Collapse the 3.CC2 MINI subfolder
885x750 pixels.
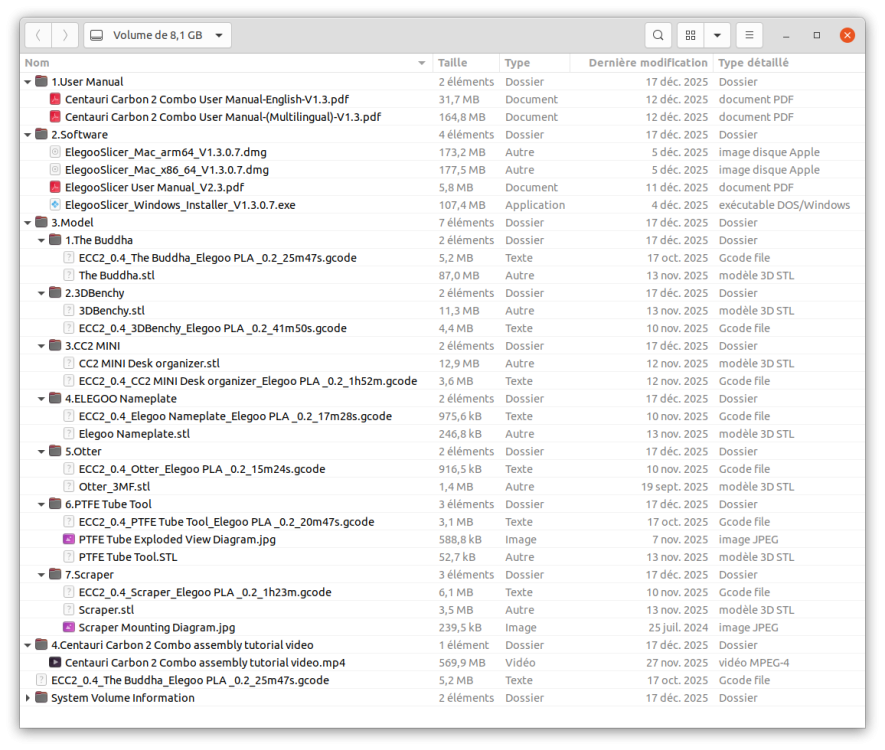41,346
